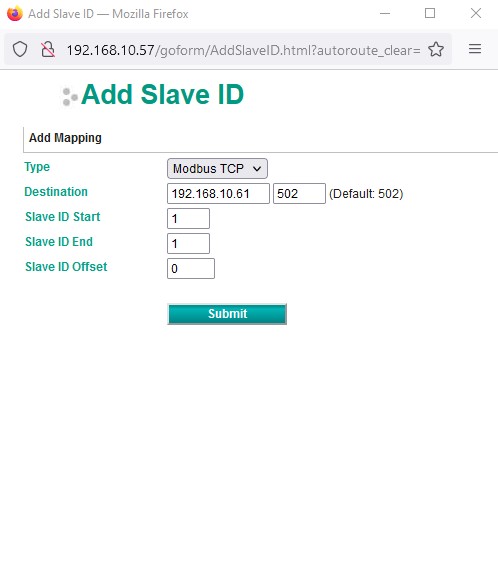Click the (Default: 502) hint text
This screenshot has height=570, width=498.
click(366, 194)
